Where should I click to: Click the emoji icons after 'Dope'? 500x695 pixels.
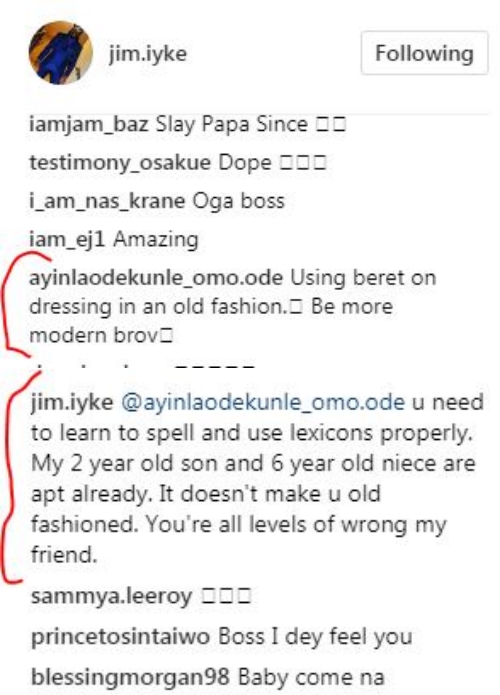point(303,164)
